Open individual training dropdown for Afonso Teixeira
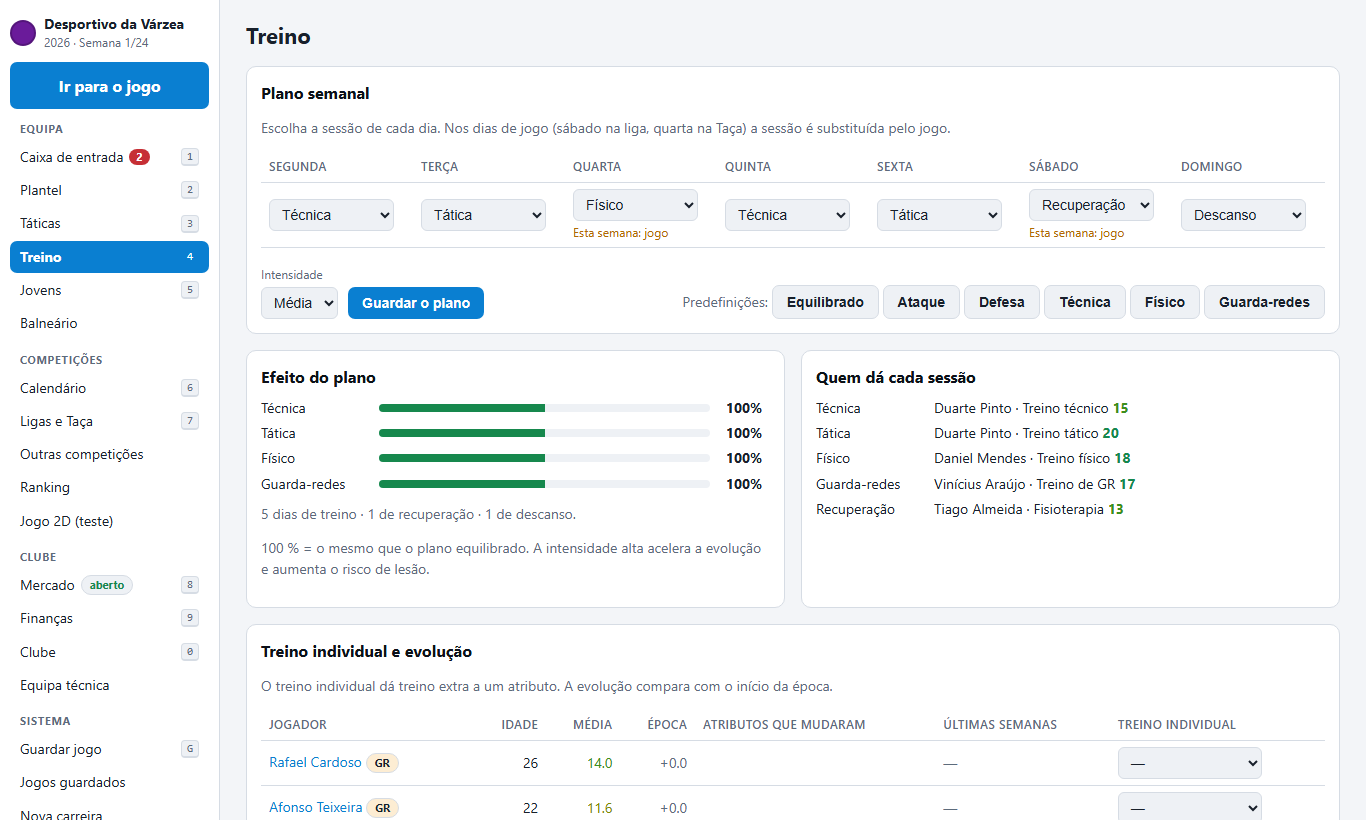Screen dimensions: 1366x820 (1189, 808)
